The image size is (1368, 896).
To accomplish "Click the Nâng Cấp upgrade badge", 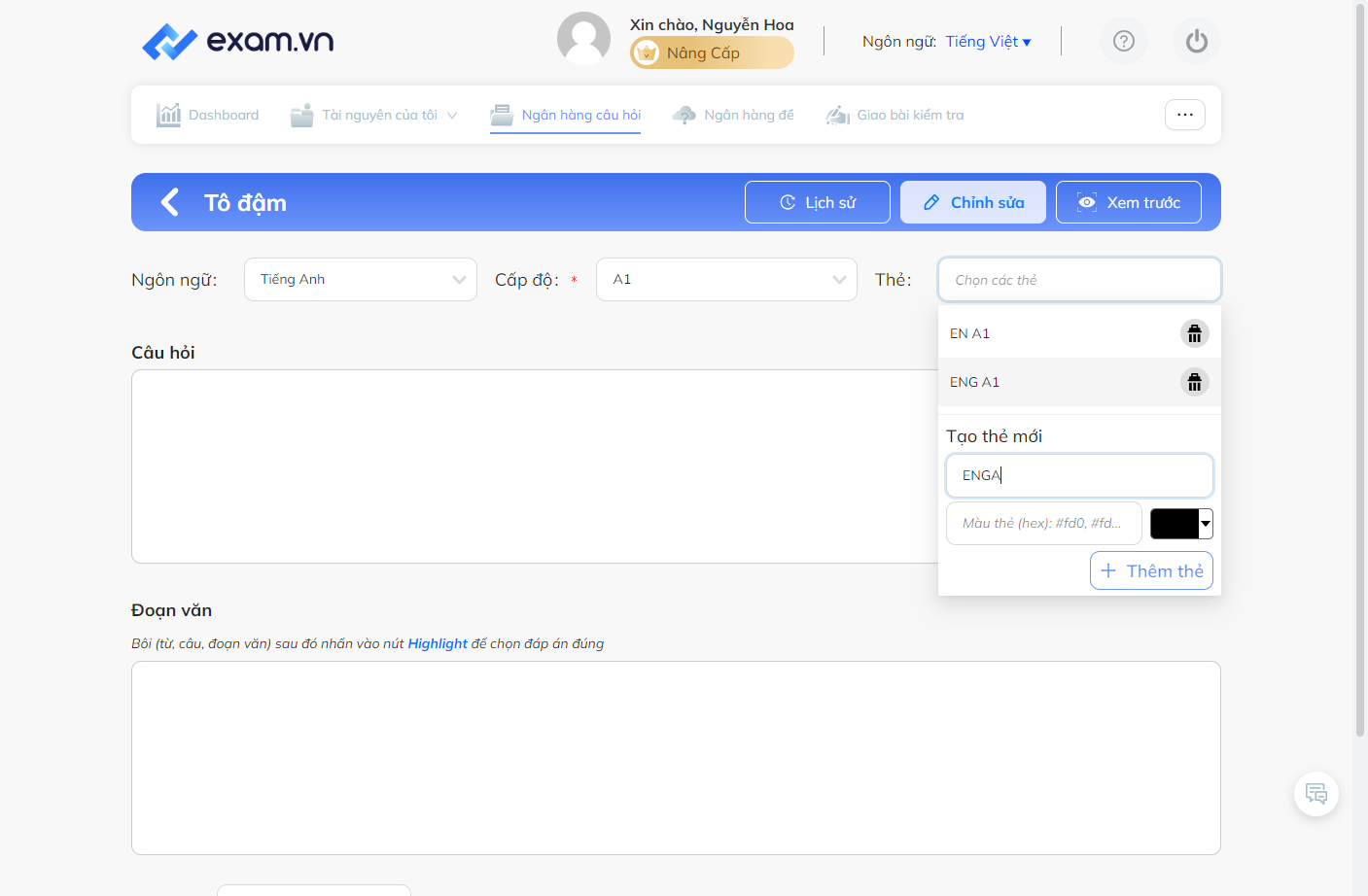I will (712, 52).
